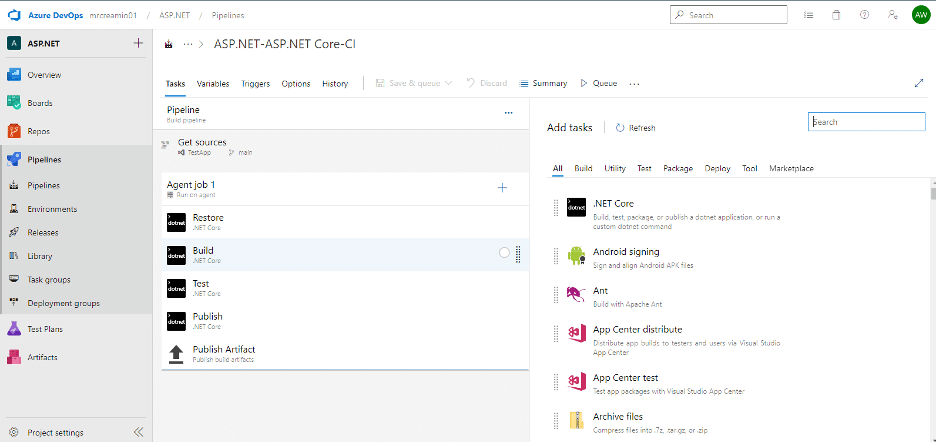This screenshot has height=442, width=936.
Task: Click the Pipelines breadcrumb link in the header
Action: tap(227, 16)
